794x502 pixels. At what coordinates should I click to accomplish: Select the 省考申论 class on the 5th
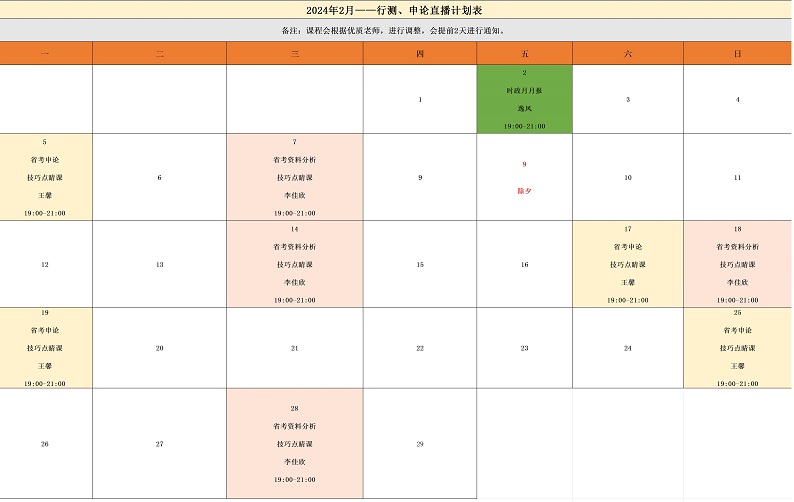pyautogui.click(x=45, y=177)
